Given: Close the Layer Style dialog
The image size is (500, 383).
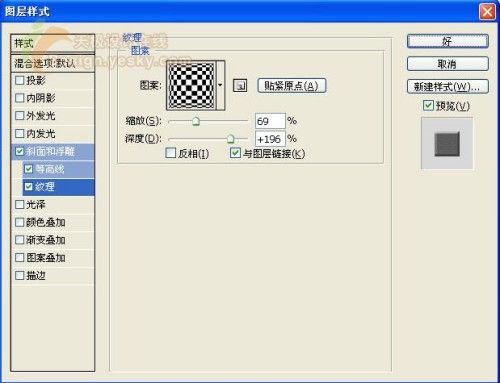Looking at the screenshot, I should pos(487,12).
